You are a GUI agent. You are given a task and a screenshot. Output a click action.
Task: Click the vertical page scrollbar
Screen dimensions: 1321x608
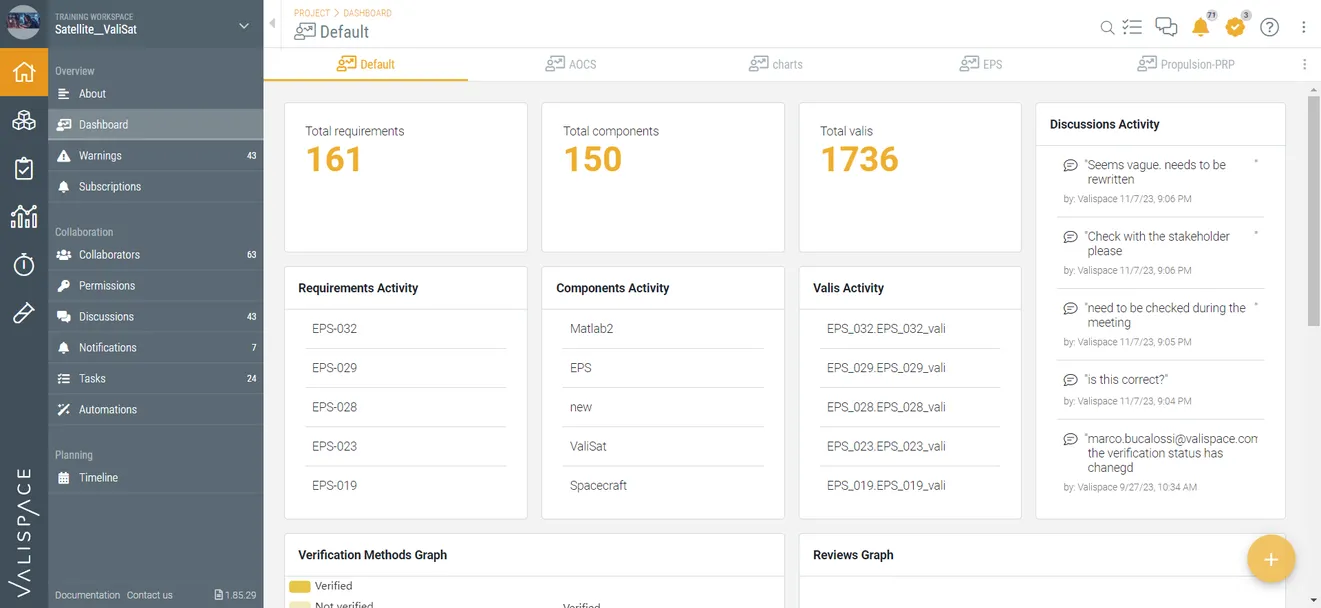tap(1313, 210)
